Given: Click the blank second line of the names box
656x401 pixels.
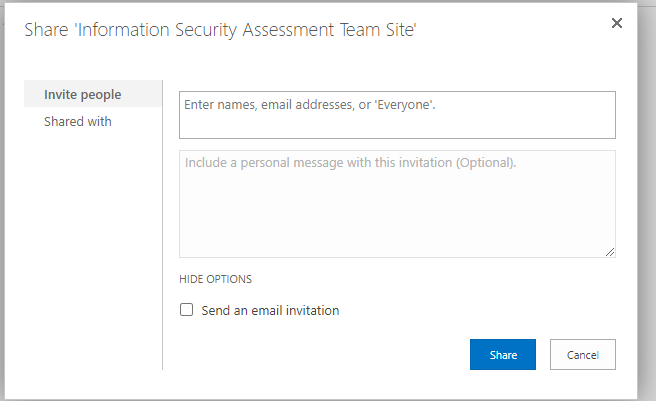Looking at the screenshot, I should click(x=397, y=126).
